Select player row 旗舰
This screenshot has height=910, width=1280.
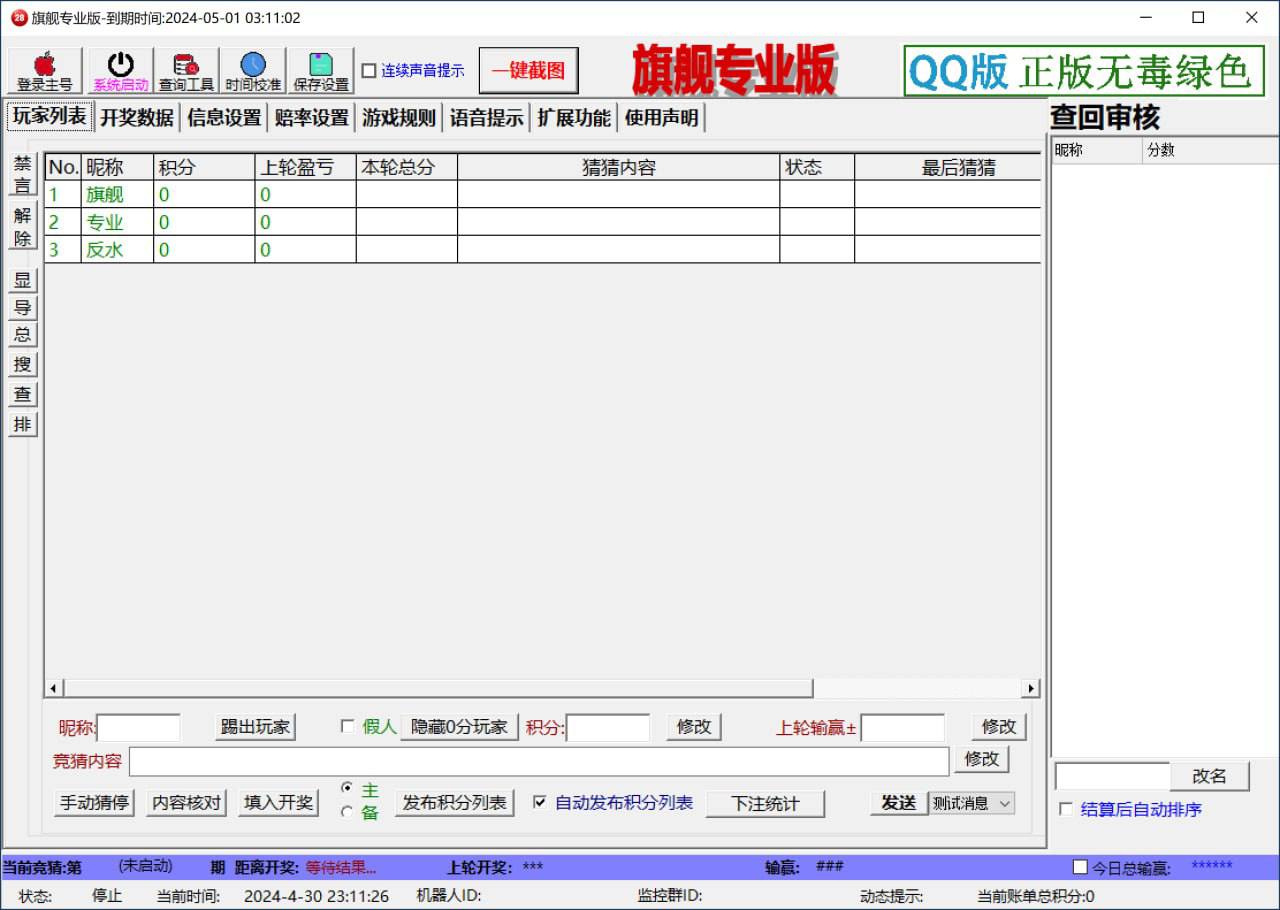click(543, 194)
